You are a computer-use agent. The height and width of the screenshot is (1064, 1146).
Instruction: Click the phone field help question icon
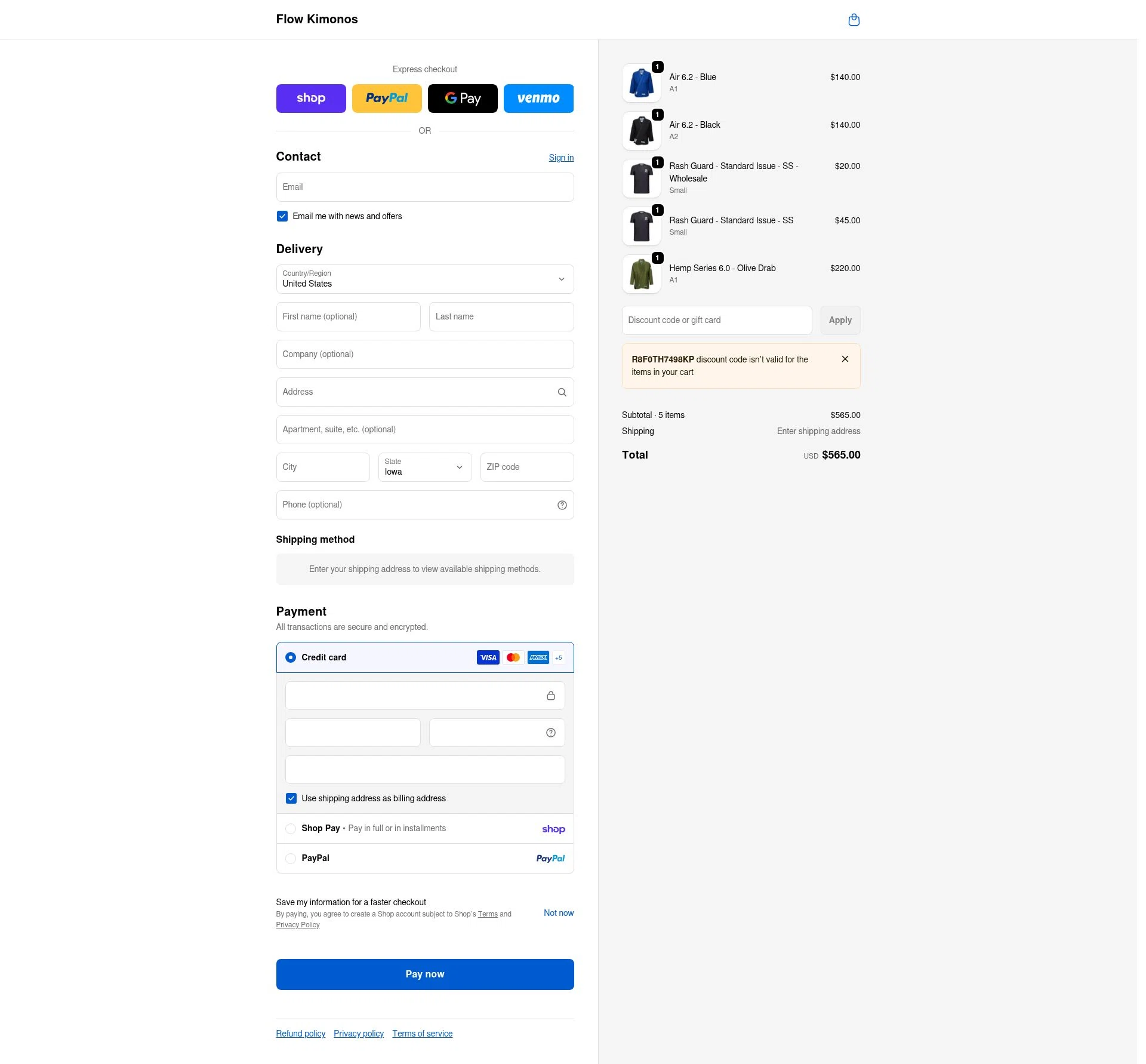pyautogui.click(x=562, y=505)
